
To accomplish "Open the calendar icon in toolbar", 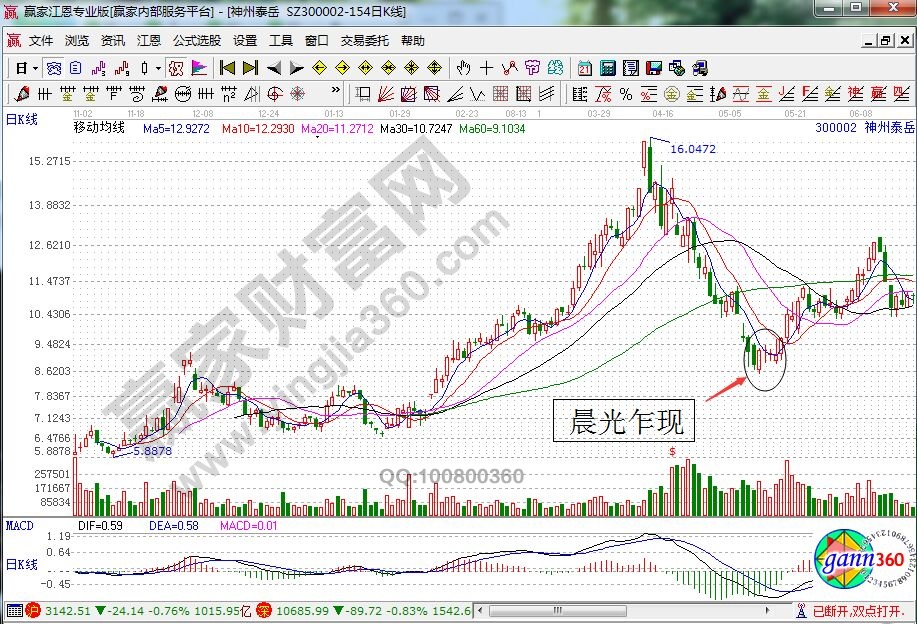I will [x=584, y=68].
